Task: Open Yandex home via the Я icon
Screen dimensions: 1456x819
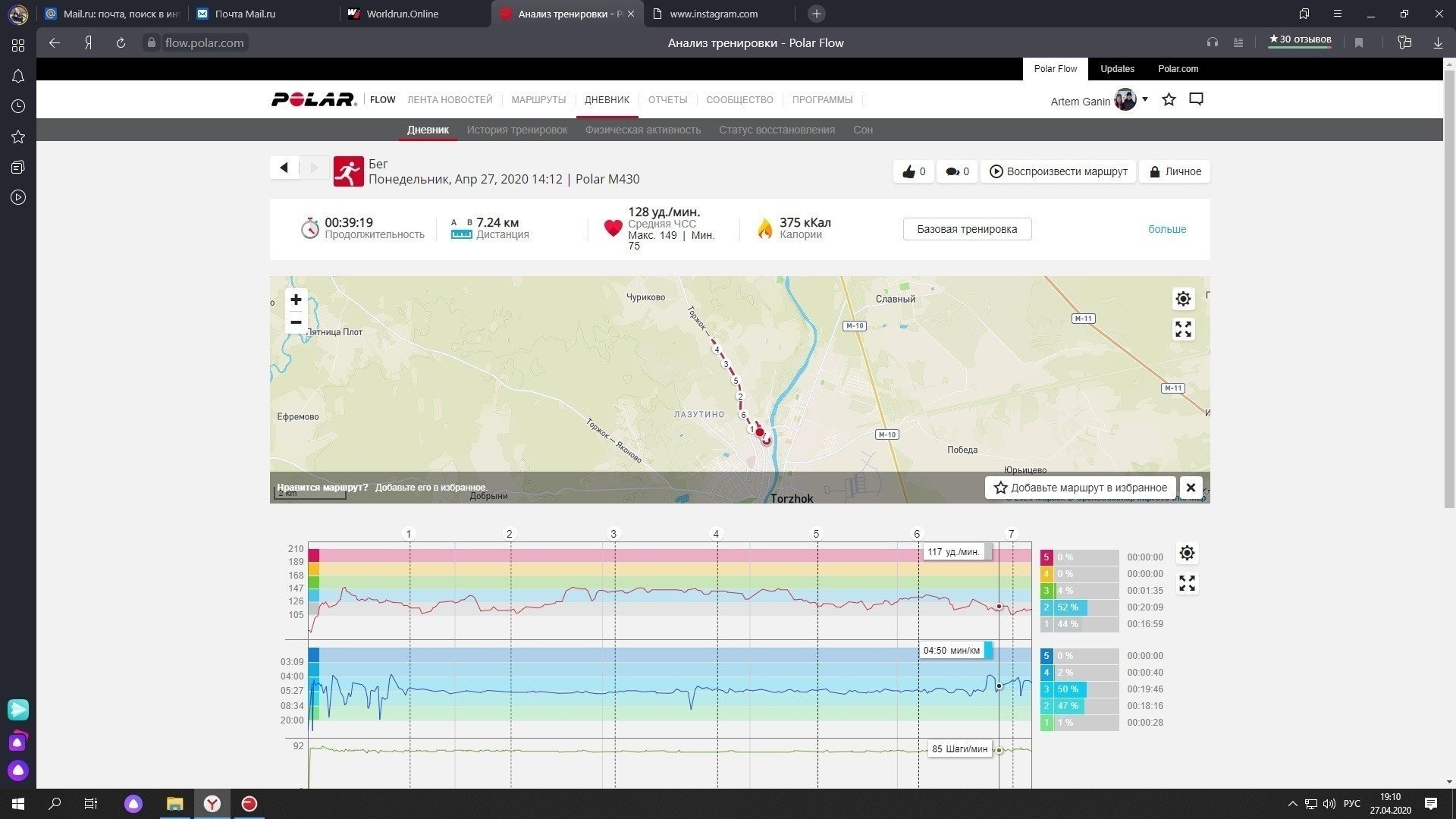Action: (88, 43)
